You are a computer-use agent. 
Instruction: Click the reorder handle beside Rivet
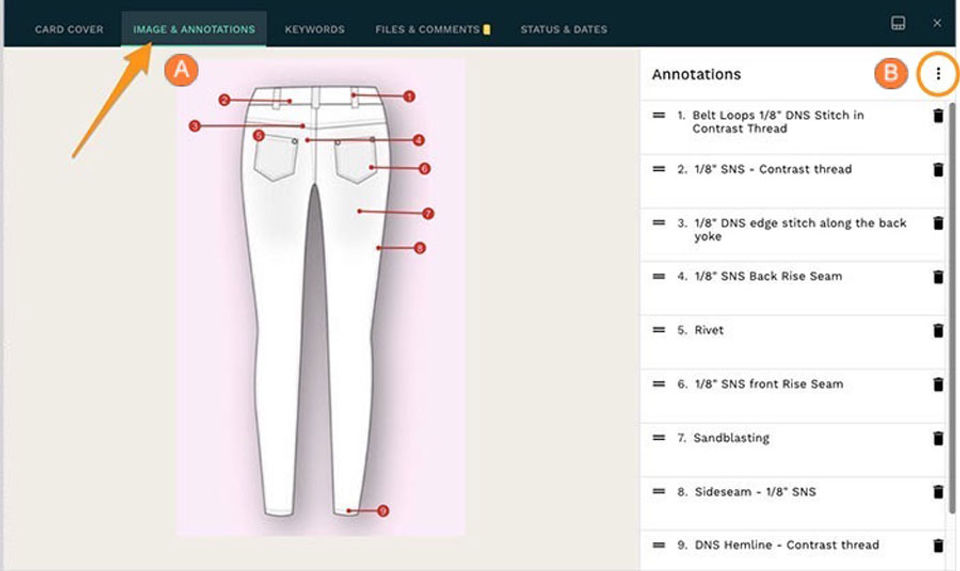click(x=659, y=330)
